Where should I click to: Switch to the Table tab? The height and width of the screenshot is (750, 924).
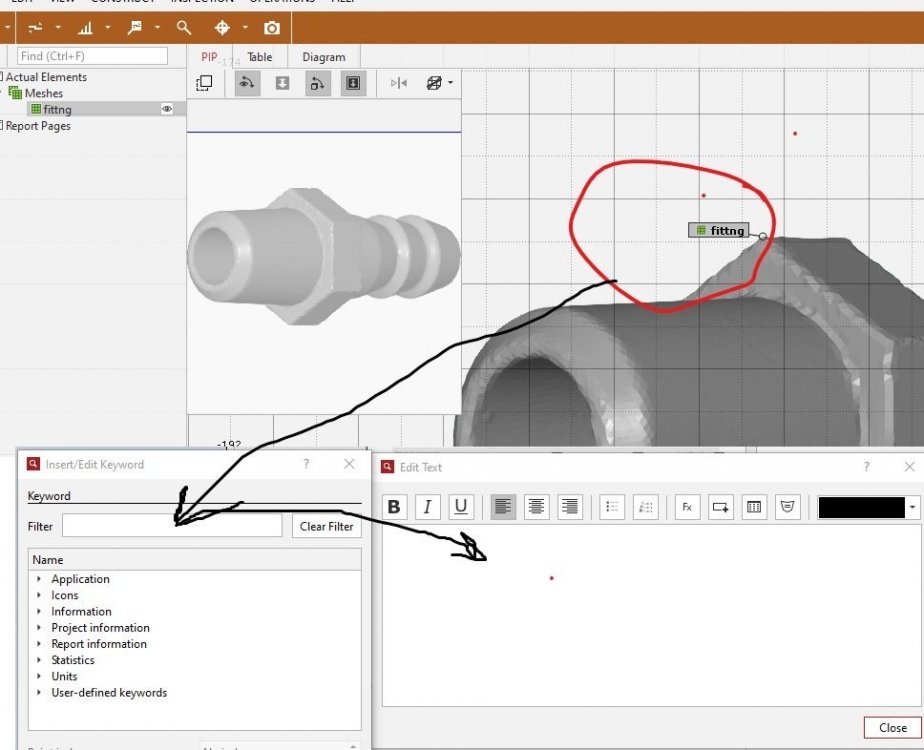[259, 57]
